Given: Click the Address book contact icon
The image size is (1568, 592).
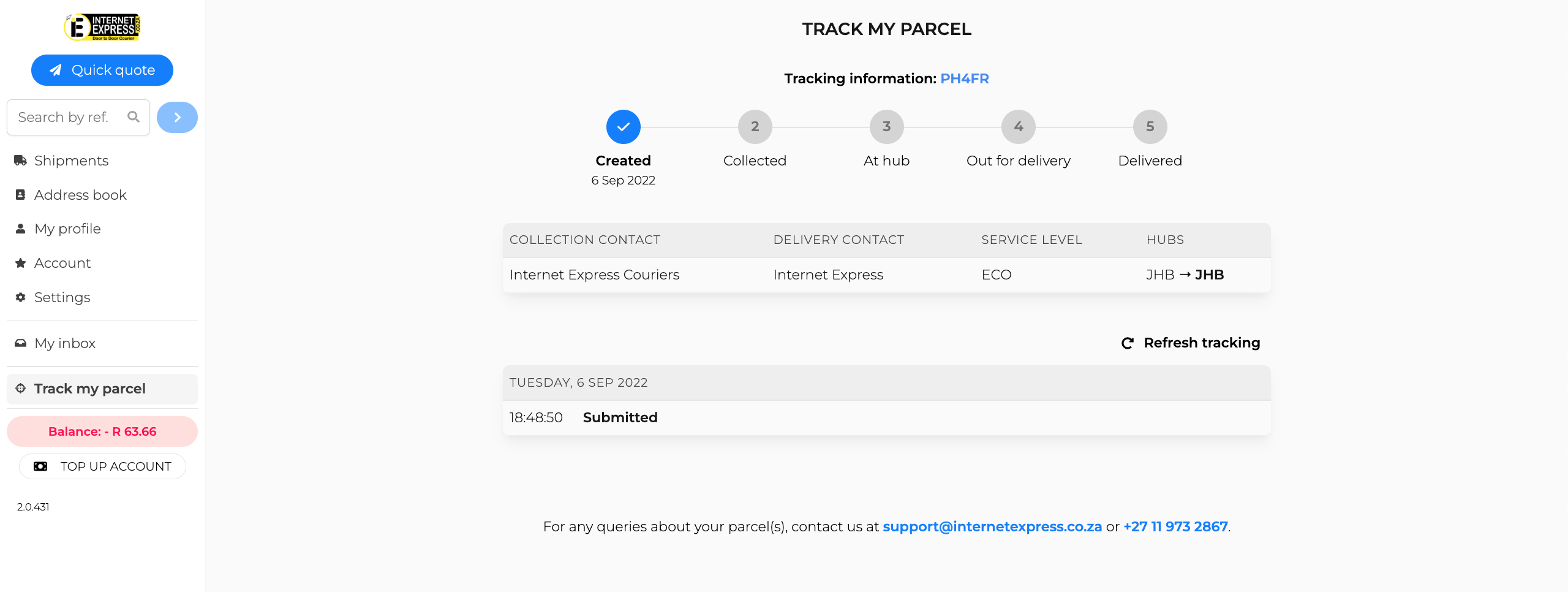Looking at the screenshot, I should coord(20,195).
